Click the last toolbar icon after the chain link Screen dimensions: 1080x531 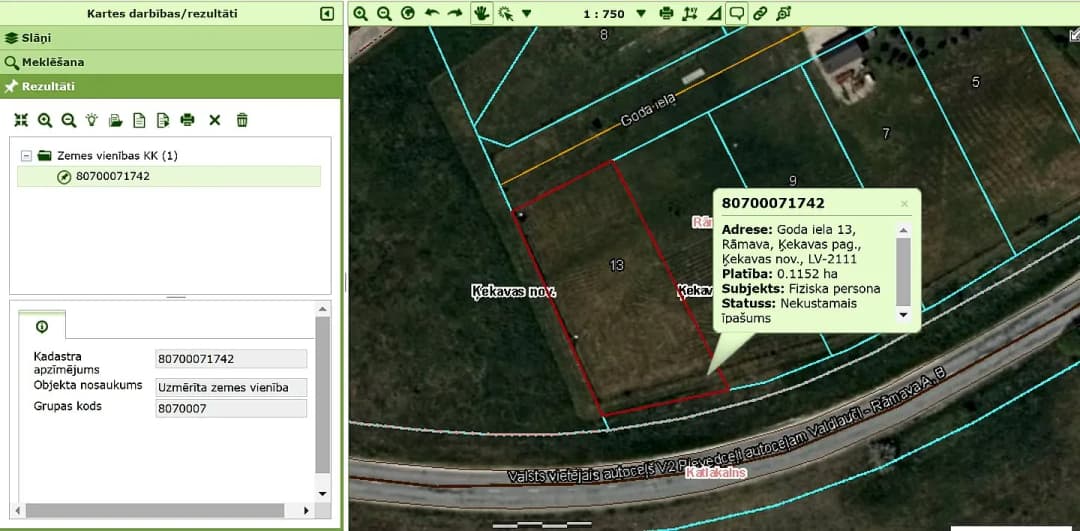784,13
